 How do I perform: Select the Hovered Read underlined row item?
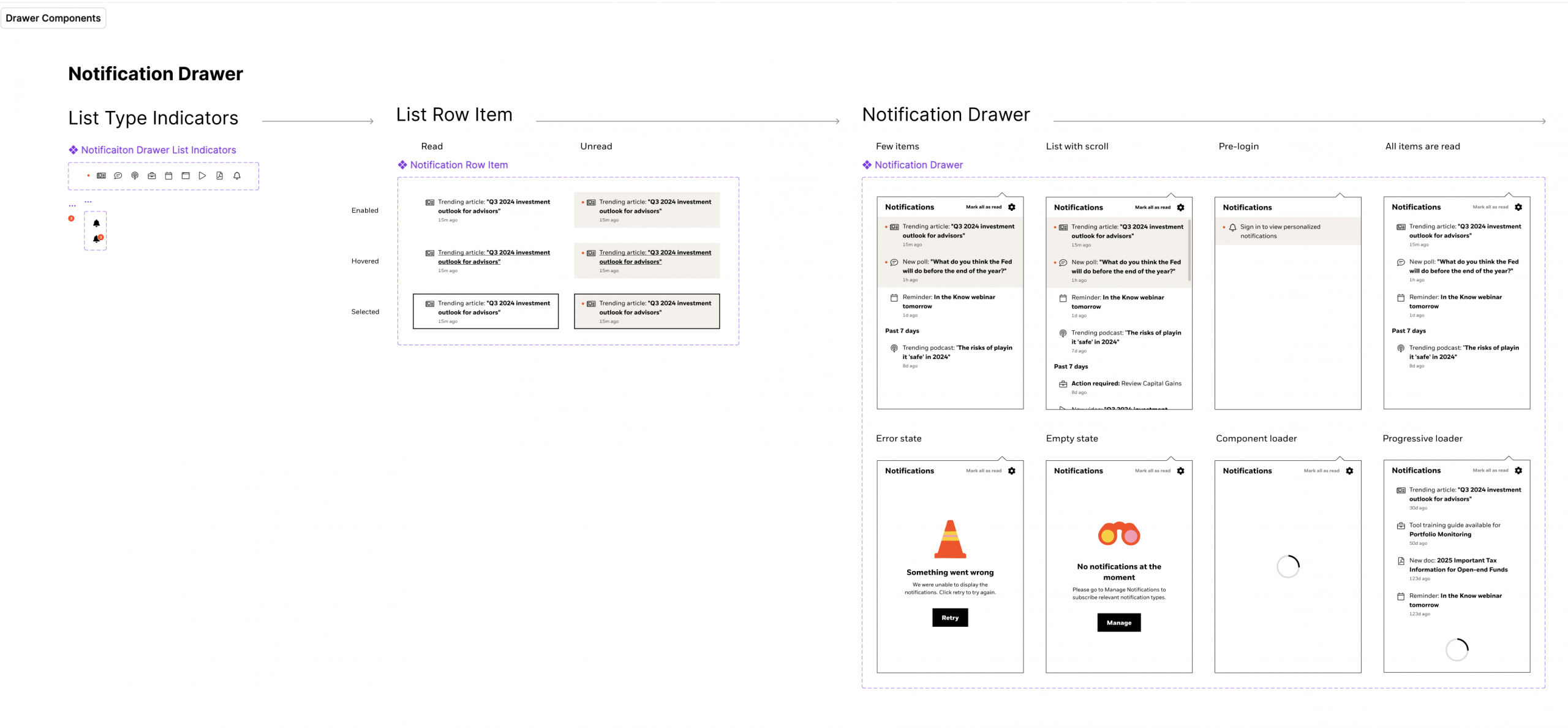tap(486, 261)
